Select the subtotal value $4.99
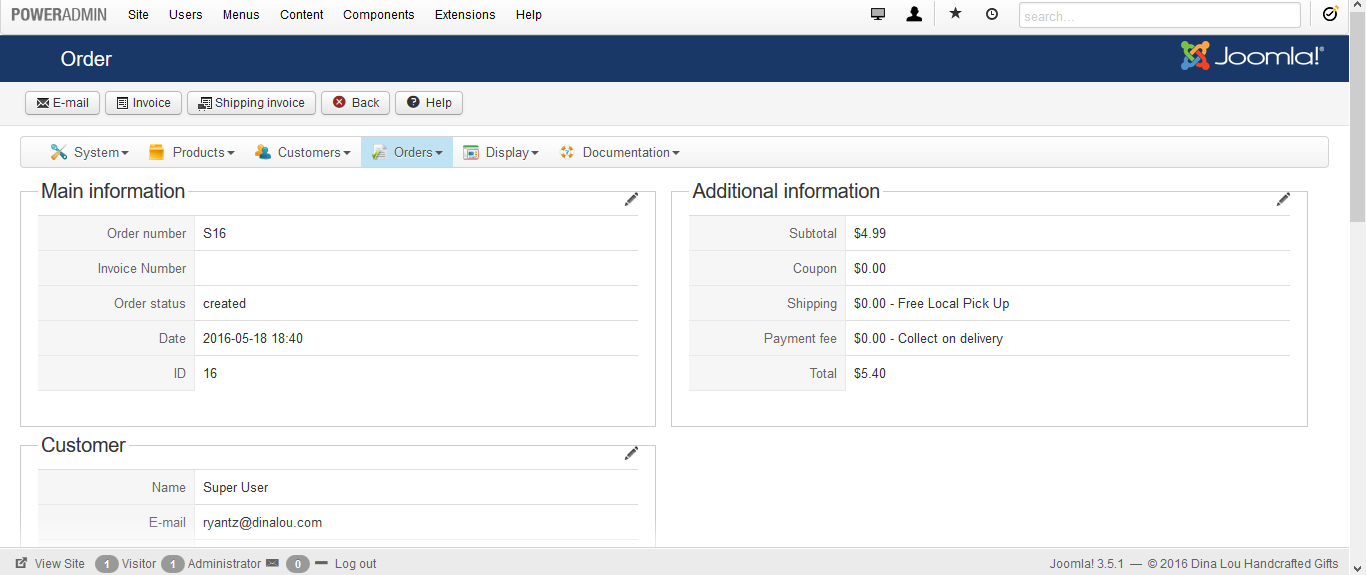The width and height of the screenshot is (1366, 575). [x=870, y=233]
